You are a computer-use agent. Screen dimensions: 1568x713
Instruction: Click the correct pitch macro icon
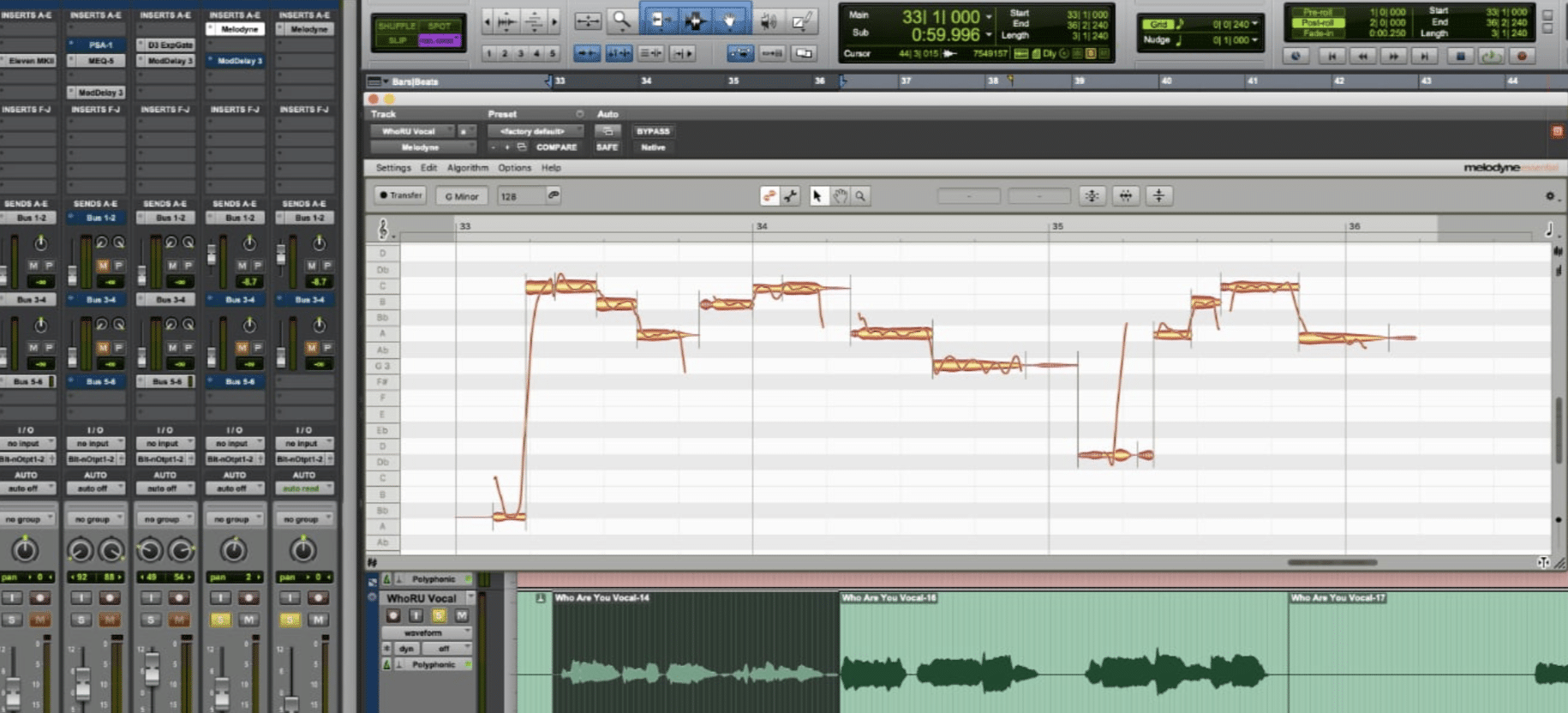pos(1092,196)
